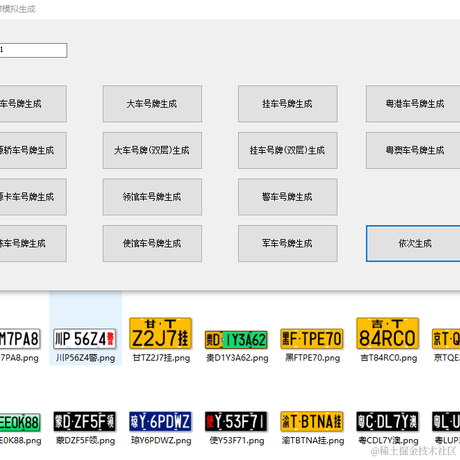Select the 甘TZ2J7挂 yellow trailer plate thumbnail
This screenshot has height=460, width=460.
coord(160,333)
